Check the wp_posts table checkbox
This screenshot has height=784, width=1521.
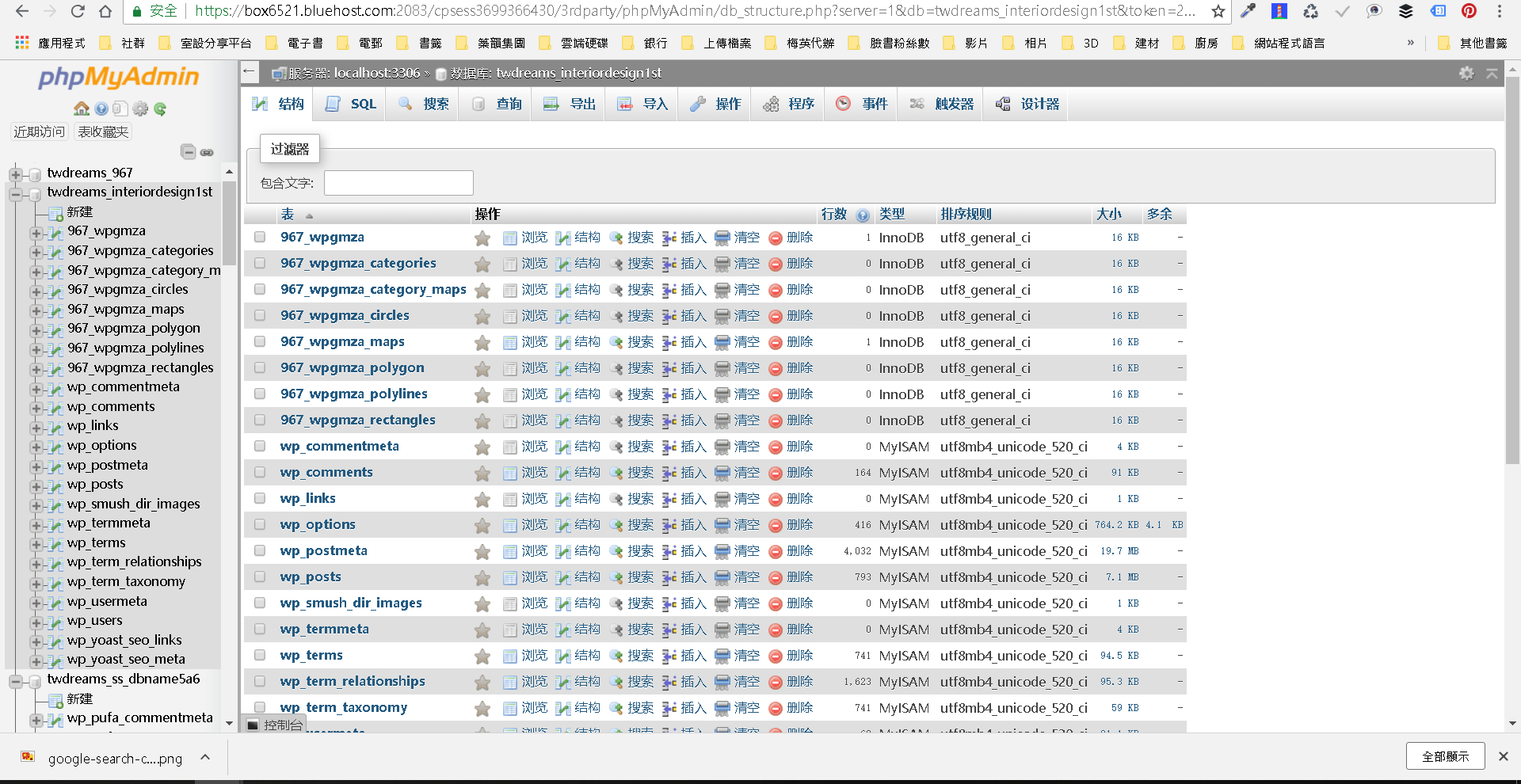pyautogui.click(x=260, y=577)
